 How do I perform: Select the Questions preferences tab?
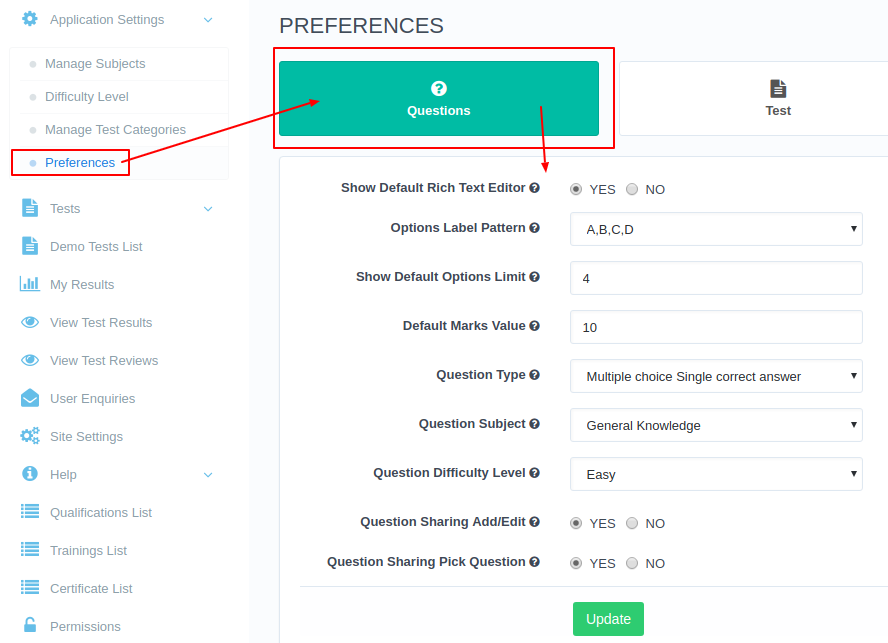click(x=439, y=99)
